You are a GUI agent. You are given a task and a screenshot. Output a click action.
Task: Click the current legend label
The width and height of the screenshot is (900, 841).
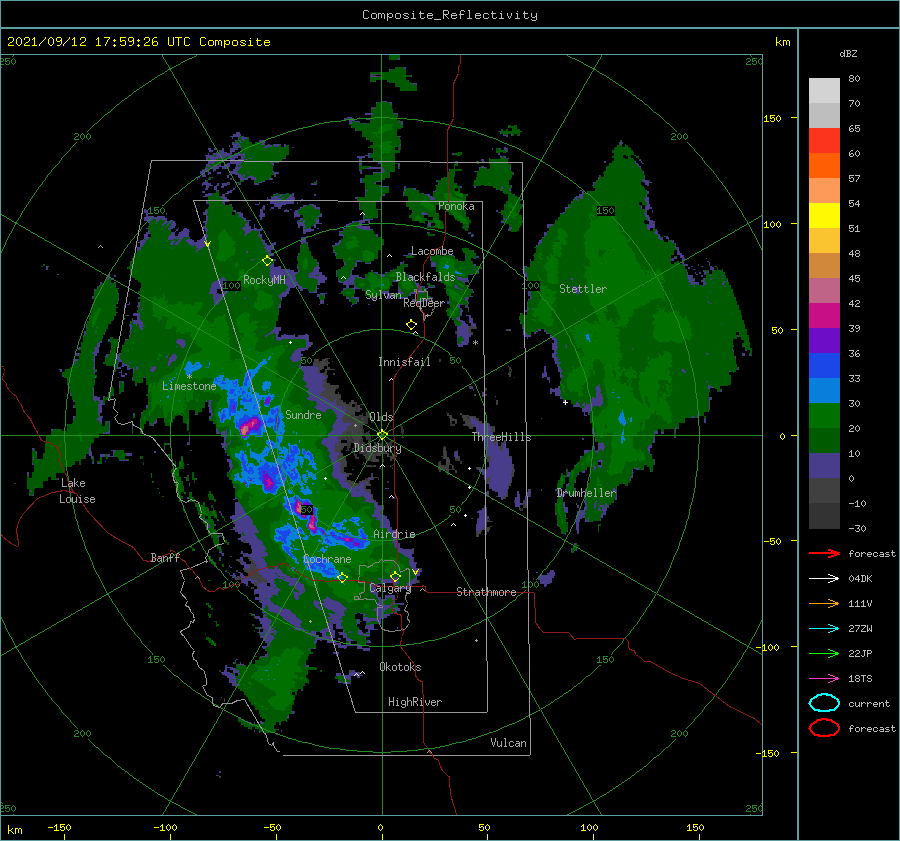coord(869,703)
